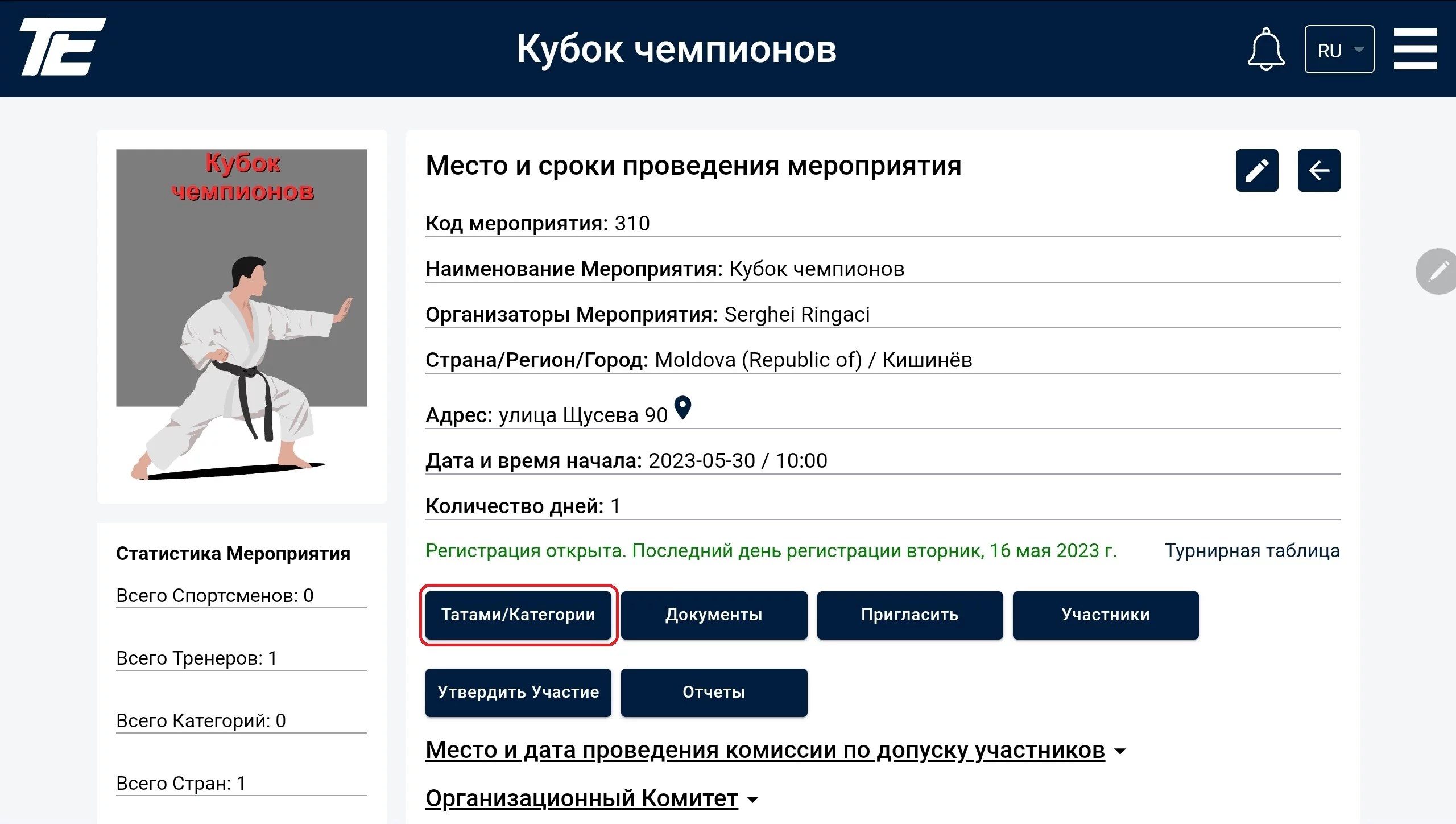Click the green registration open notice
Screen dimensions: 1456x824
pyautogui.click(x=771, y=551)
